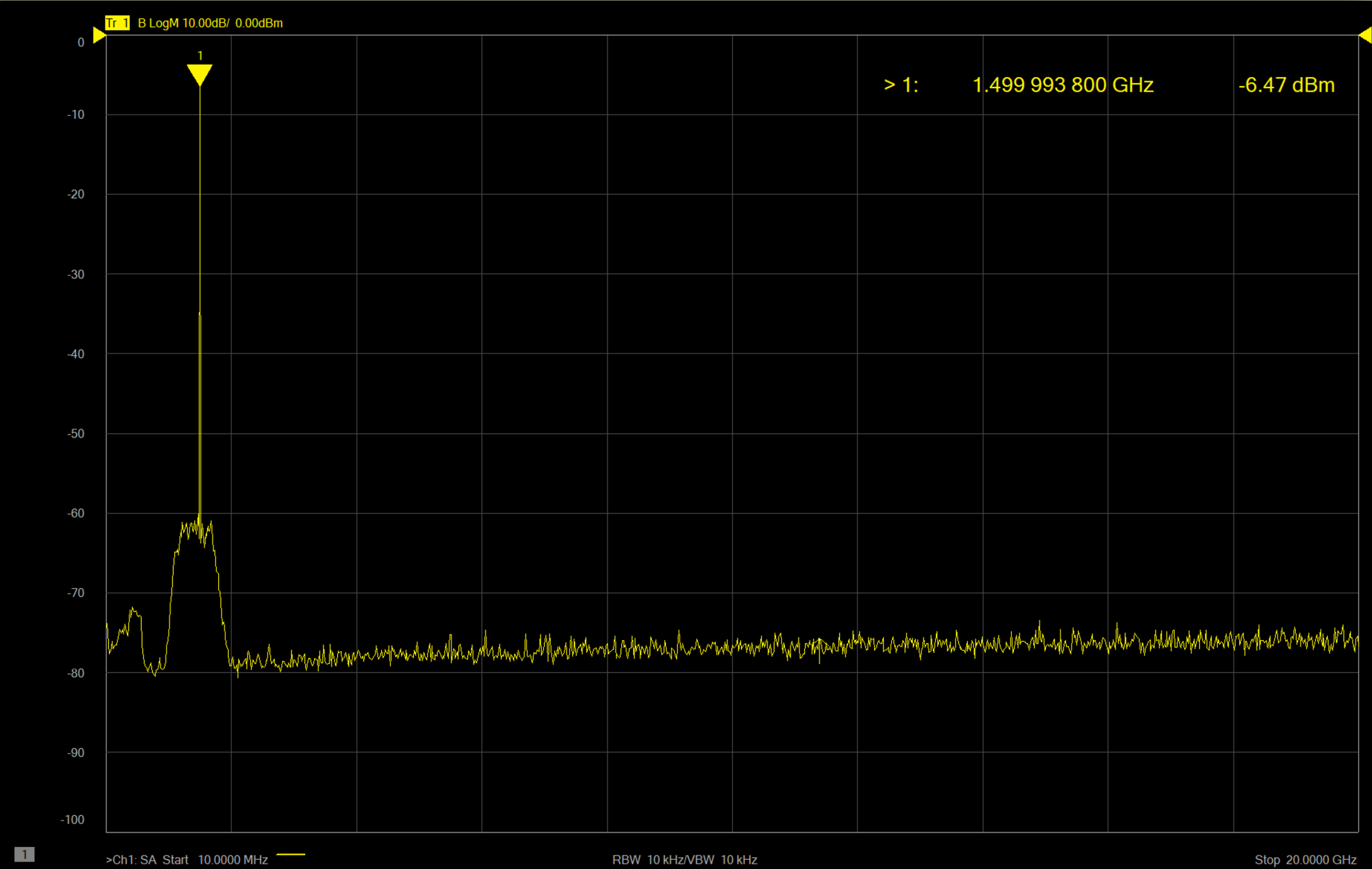Screen dimensions: 1372x869
Task: Click the RBW 10 kHz/VBW 10 kHz label
Action: coord(684,859)
